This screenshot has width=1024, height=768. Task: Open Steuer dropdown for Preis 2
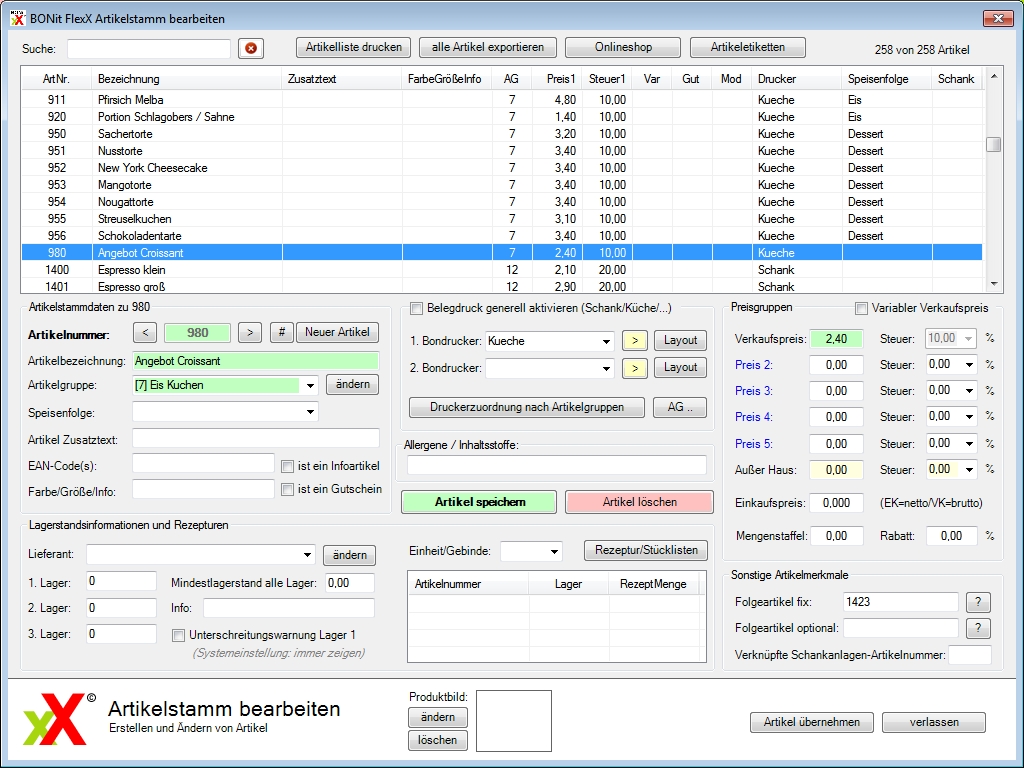click(970, 365)
